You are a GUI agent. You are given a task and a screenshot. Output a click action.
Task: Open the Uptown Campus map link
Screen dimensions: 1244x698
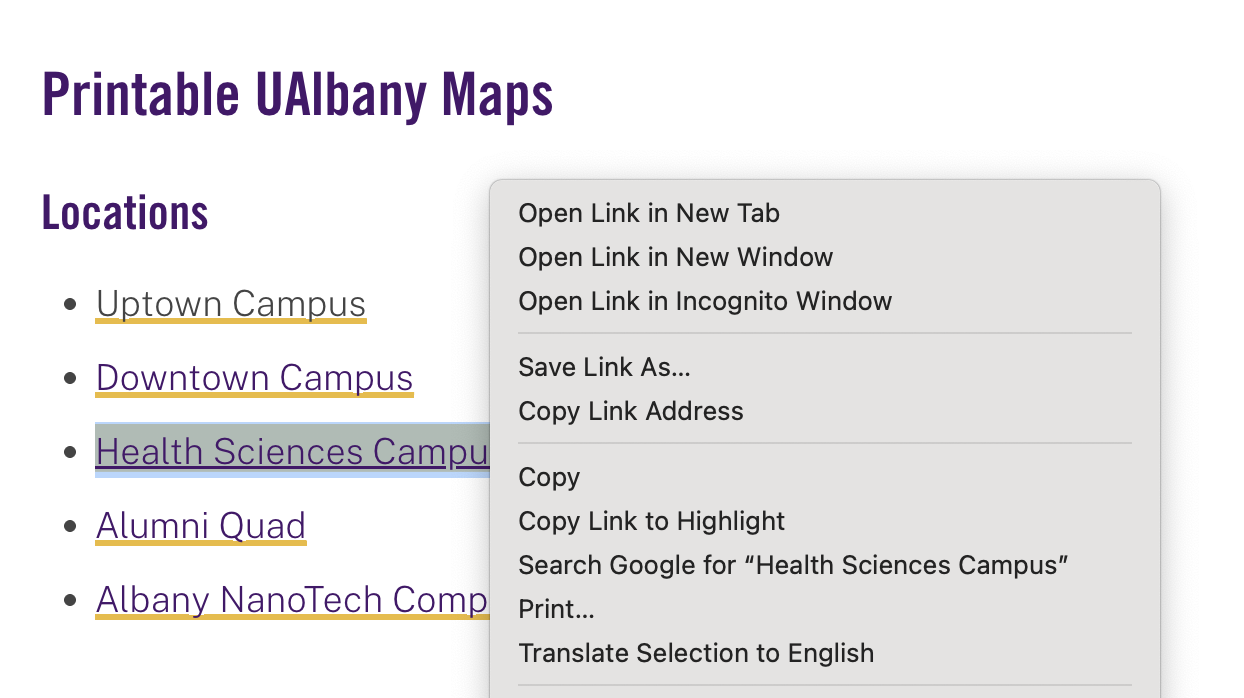coord(231,303)
